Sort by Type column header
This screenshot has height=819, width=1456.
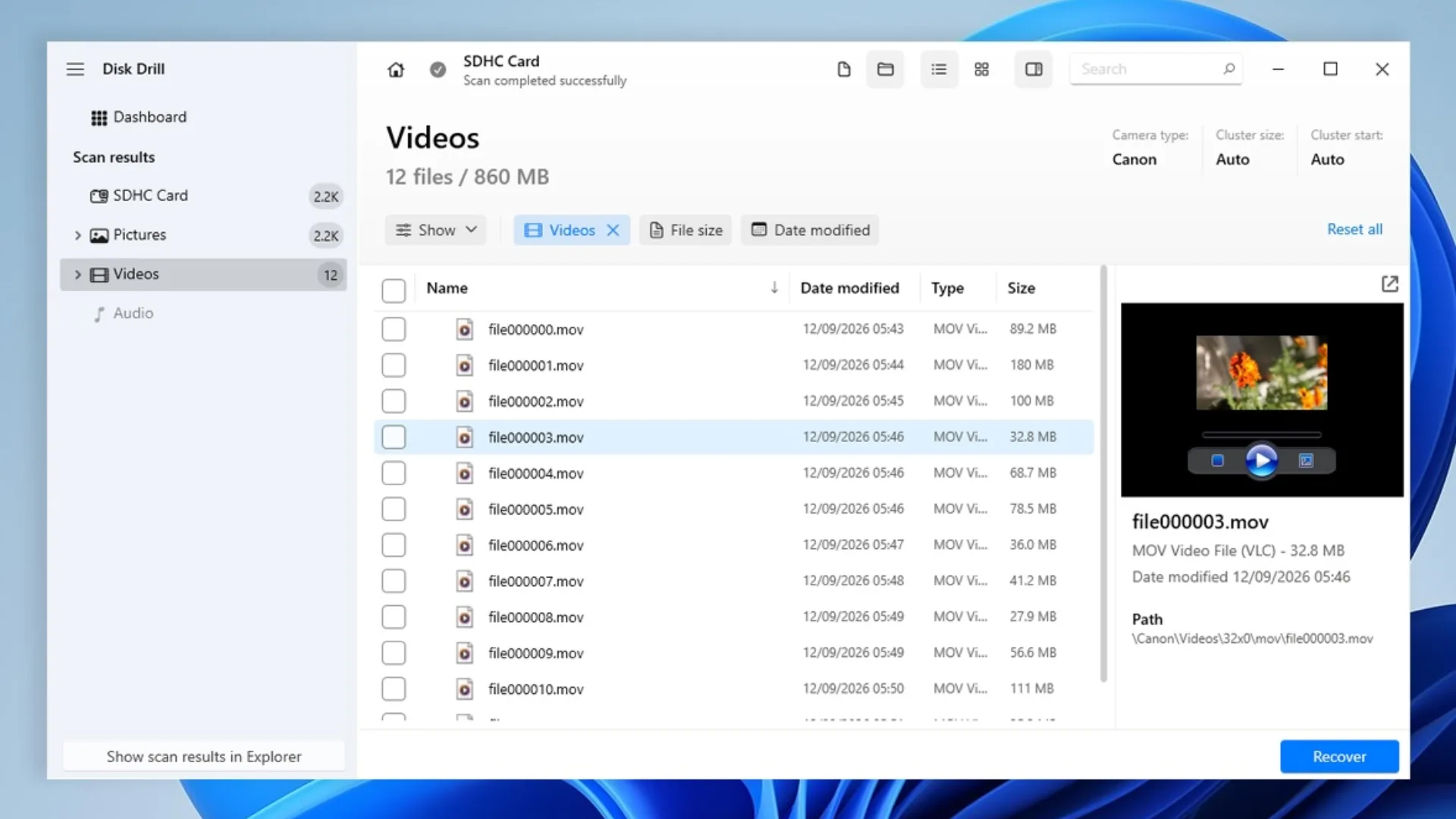pos(947,288)
